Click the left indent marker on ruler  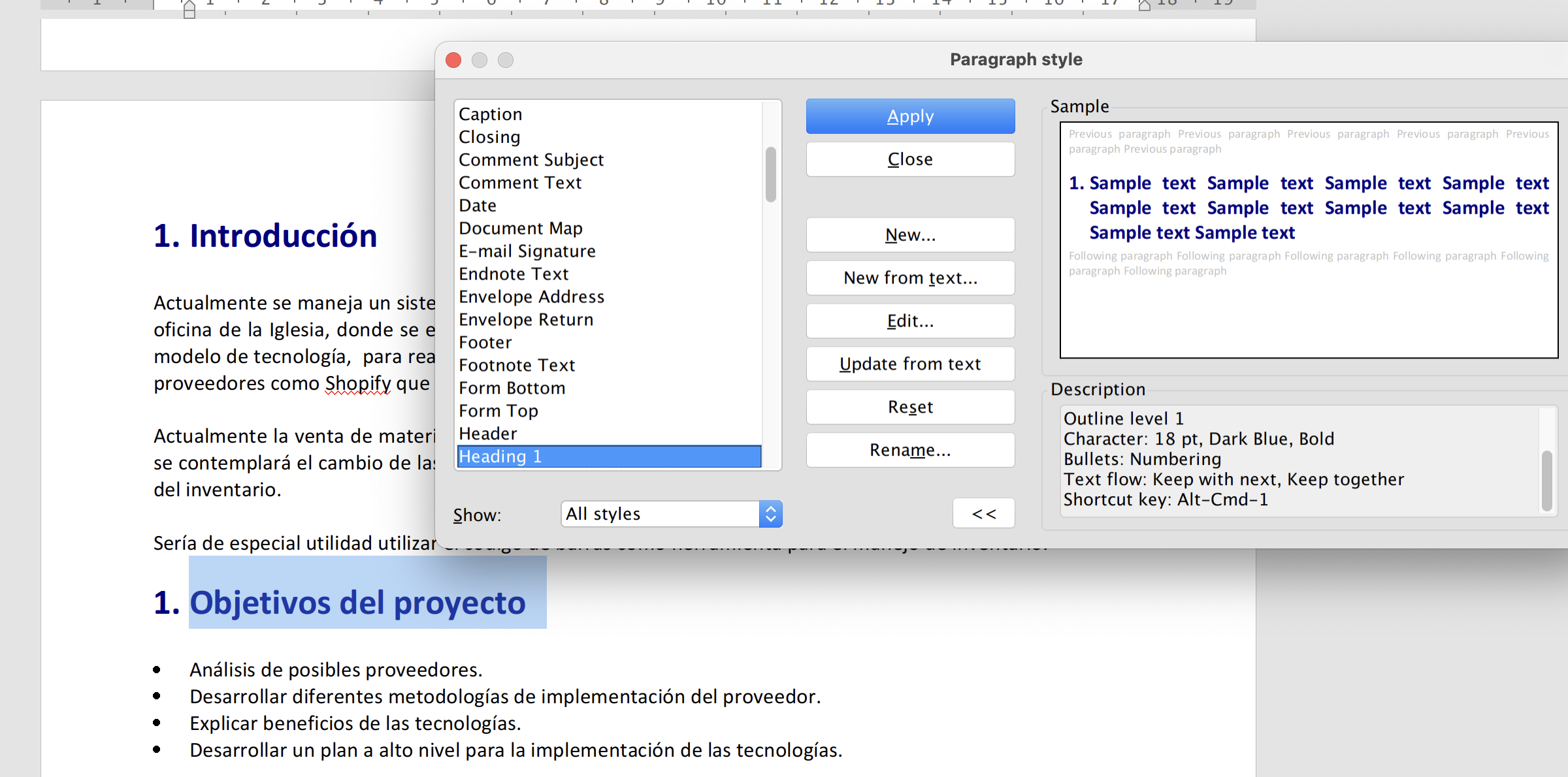pyautogui.click(x=189, y=10)
